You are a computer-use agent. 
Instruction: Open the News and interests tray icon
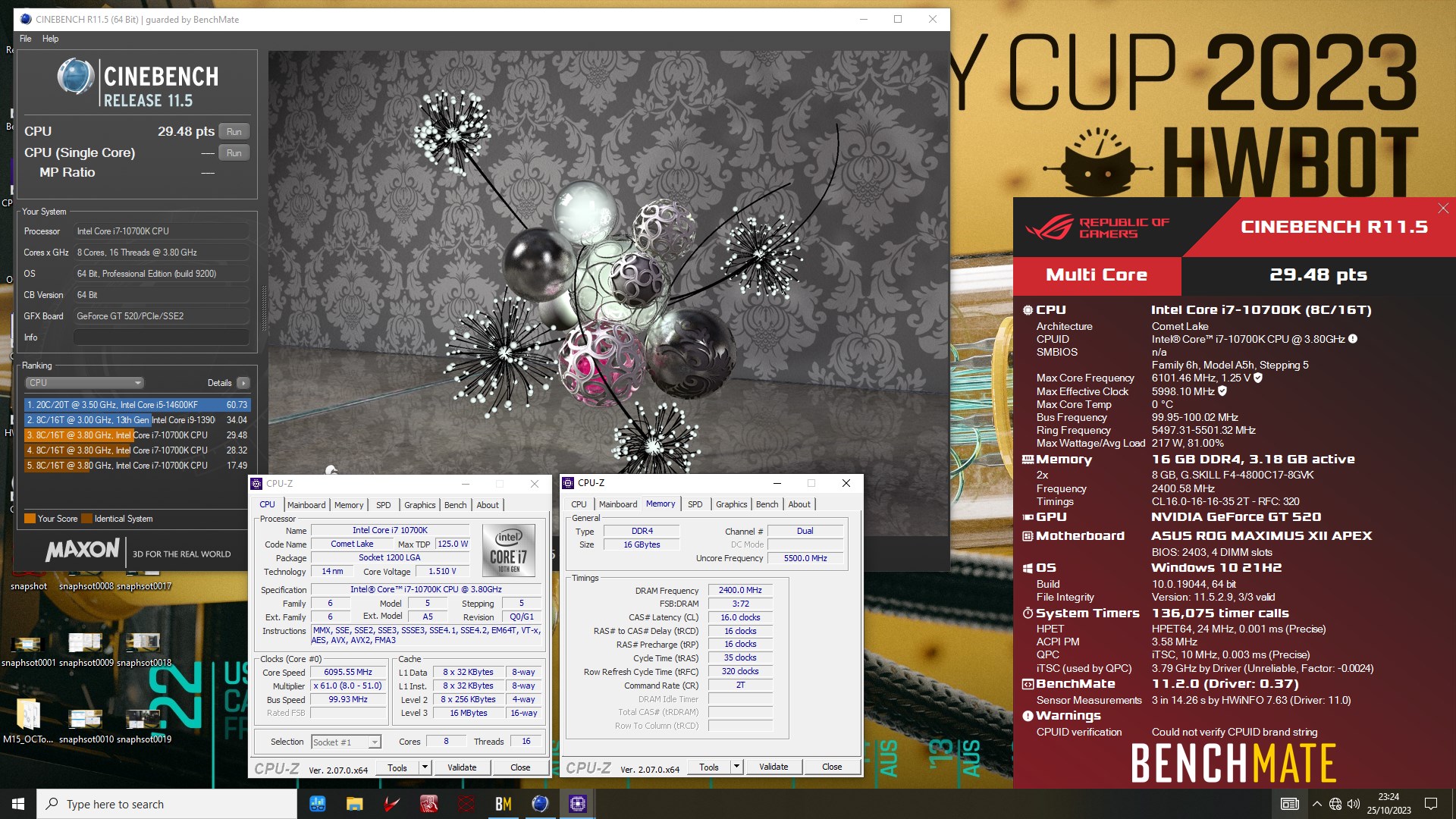tap(1289, 804)
